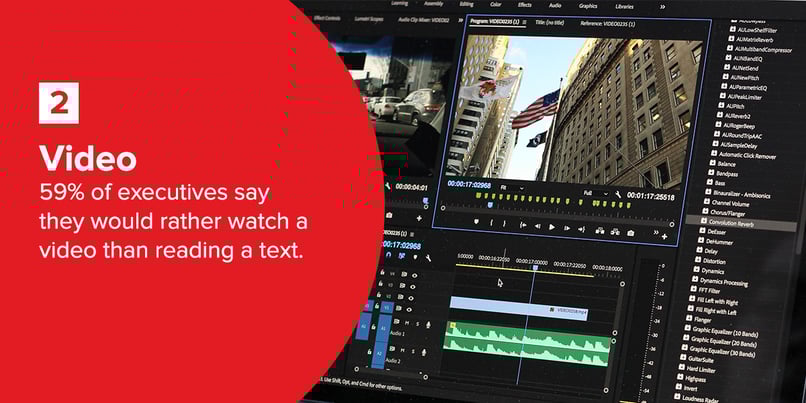This screenshot has height=403, width=806.
Task: Toggle eye visibility for track V3
Action: [x=413, y=286]
